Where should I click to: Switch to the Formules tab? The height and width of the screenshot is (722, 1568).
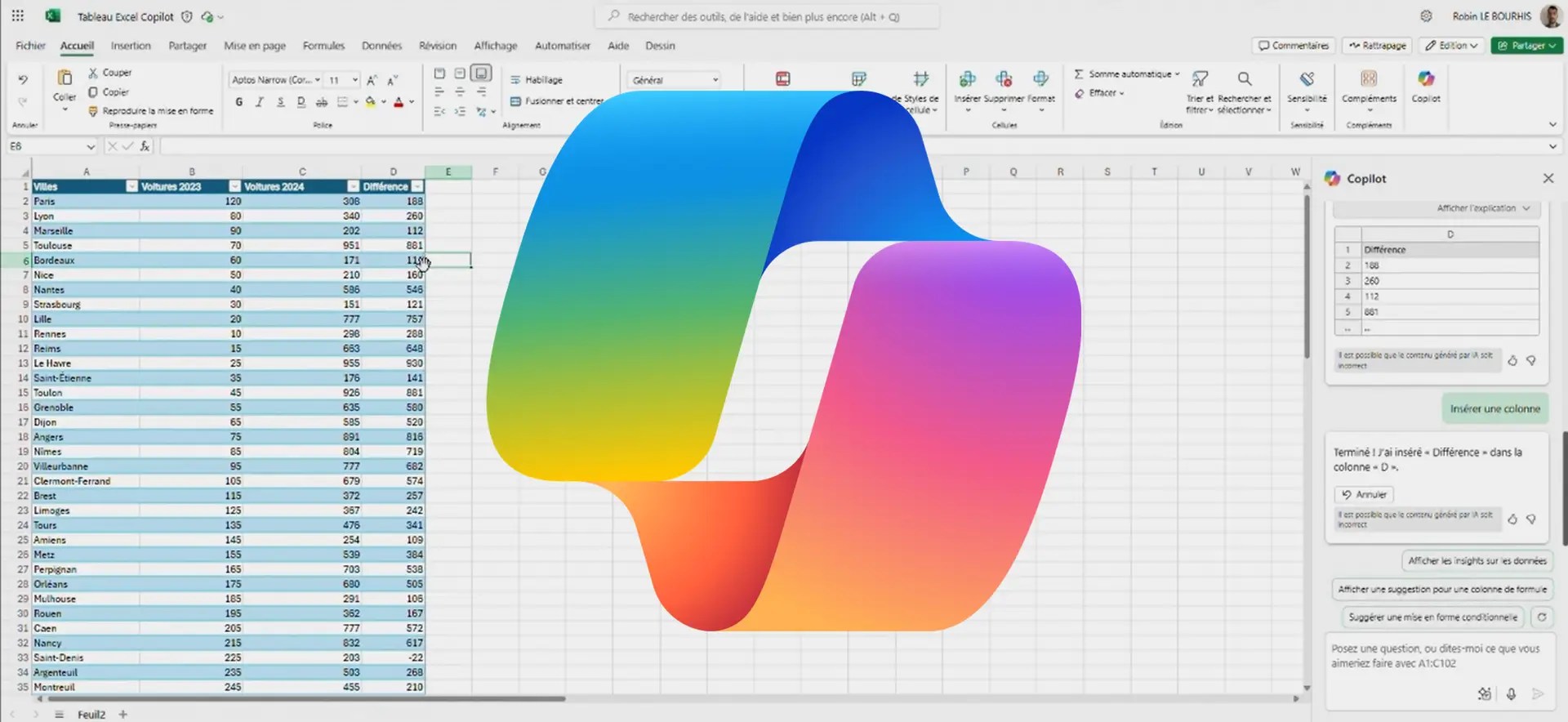point(323,46)
